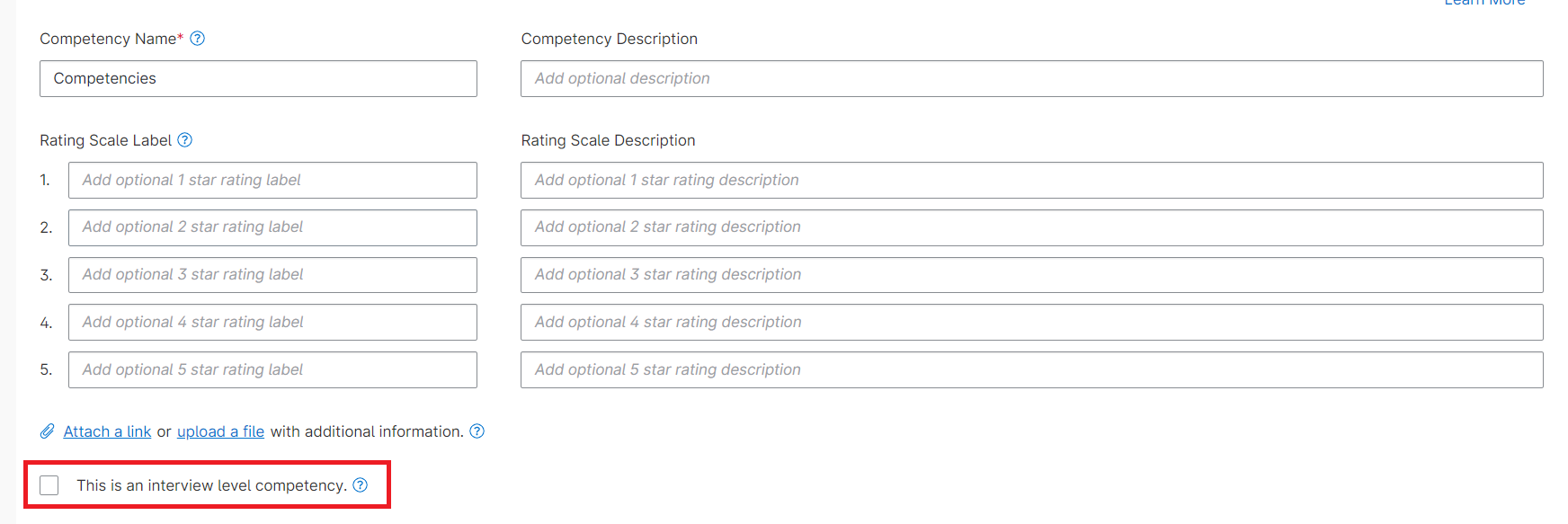Click the paperclip attachment icon
The image size is (1568, 524).
pos(48,431)
